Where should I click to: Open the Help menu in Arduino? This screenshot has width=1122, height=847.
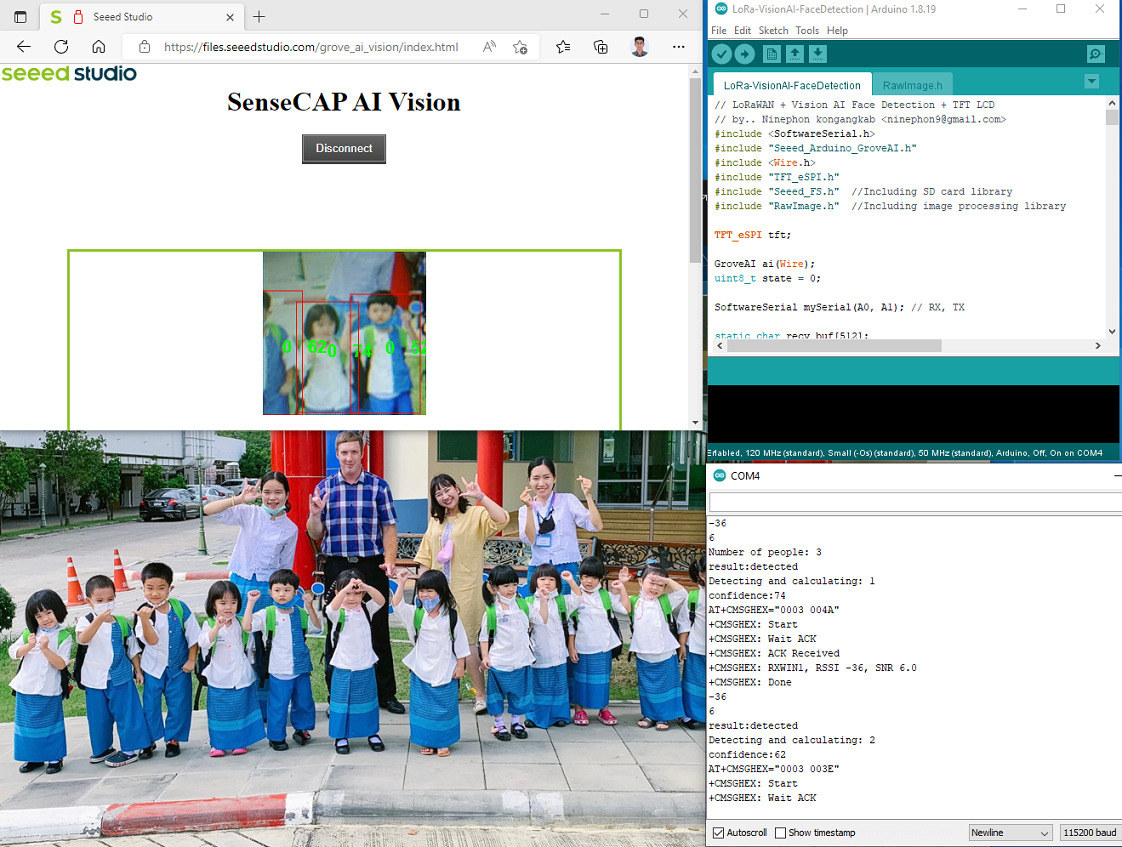[837, 31]
